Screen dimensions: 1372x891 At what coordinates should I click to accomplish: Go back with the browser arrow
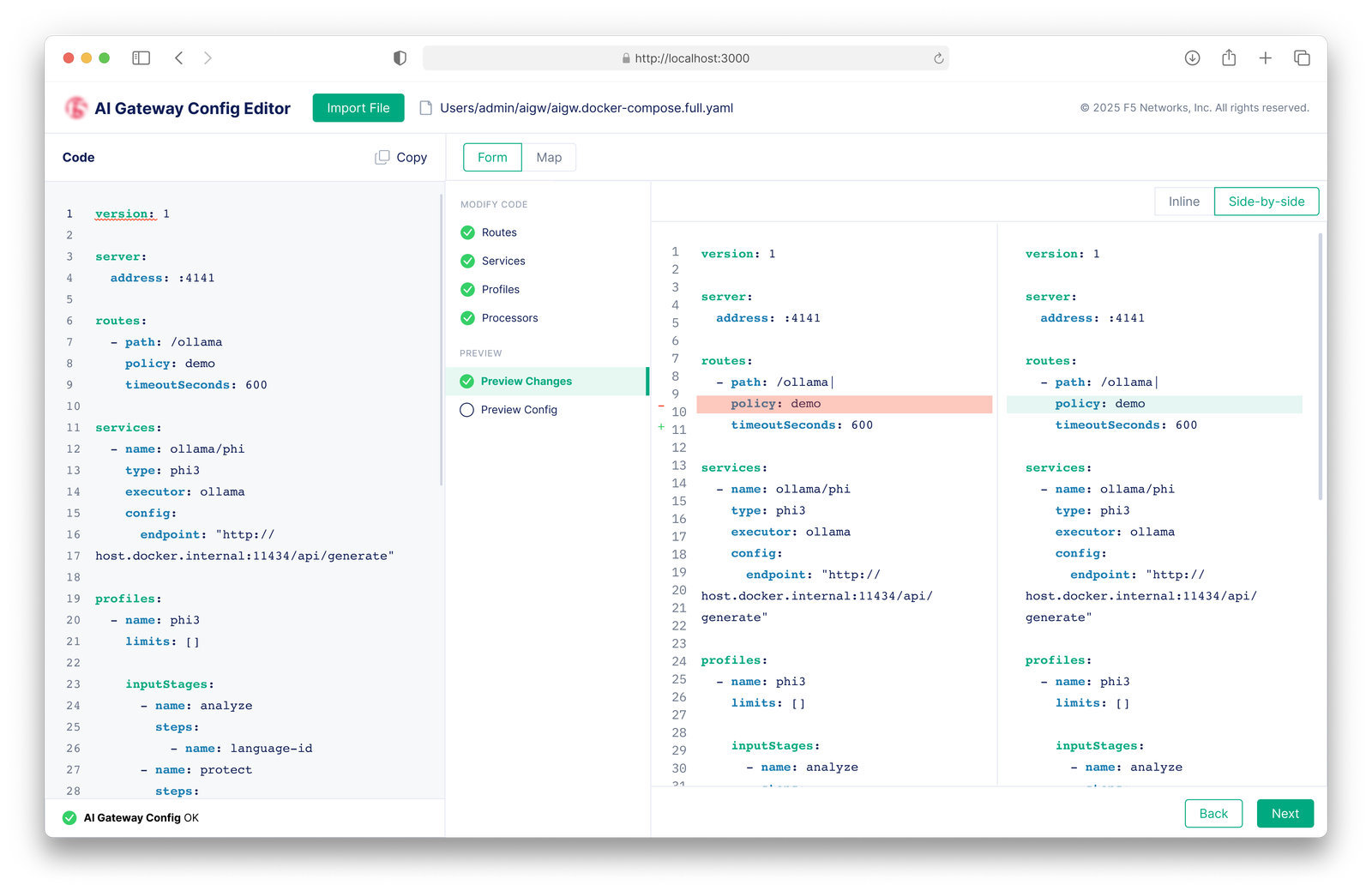pyautogui.click(x=179, y=58)
